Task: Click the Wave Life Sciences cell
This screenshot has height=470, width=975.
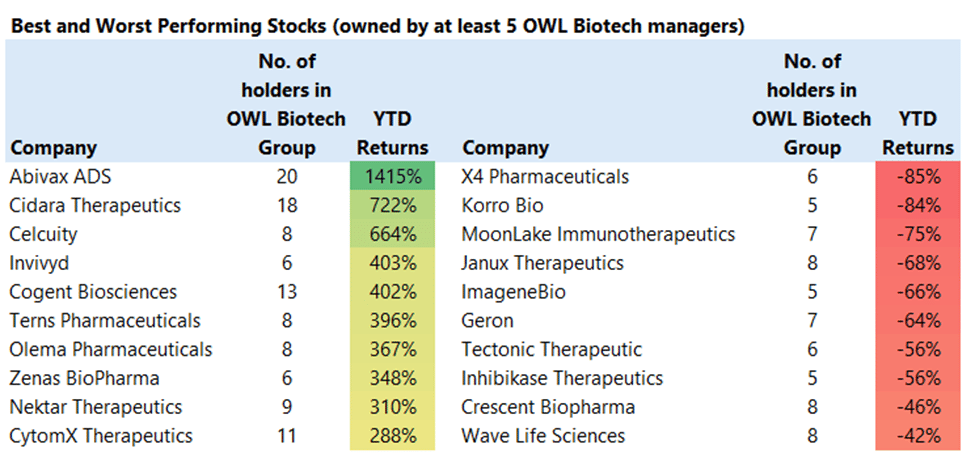Action: pyautogui.click(x=543, y=436)
